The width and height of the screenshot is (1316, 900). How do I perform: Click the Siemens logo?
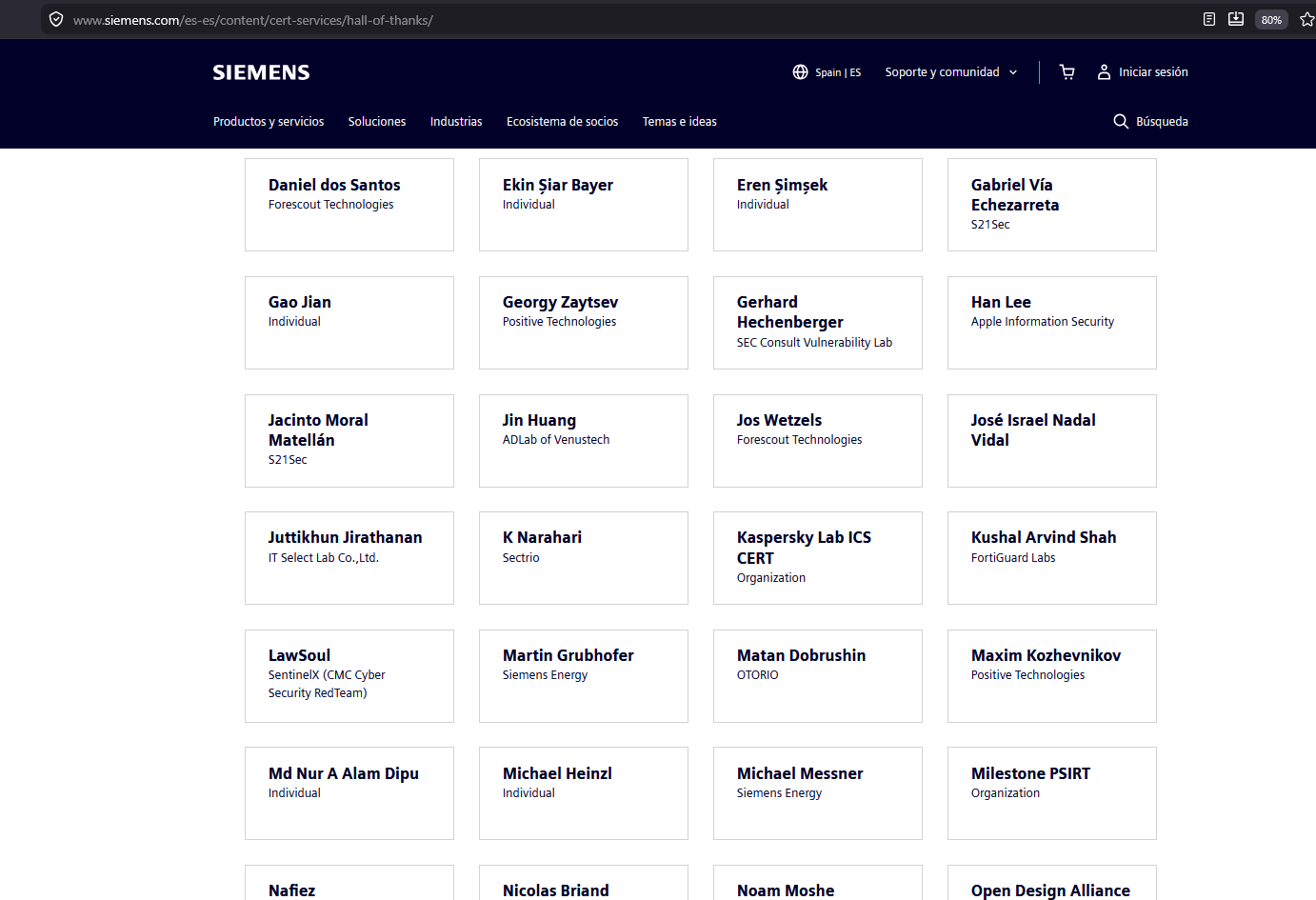261,72
